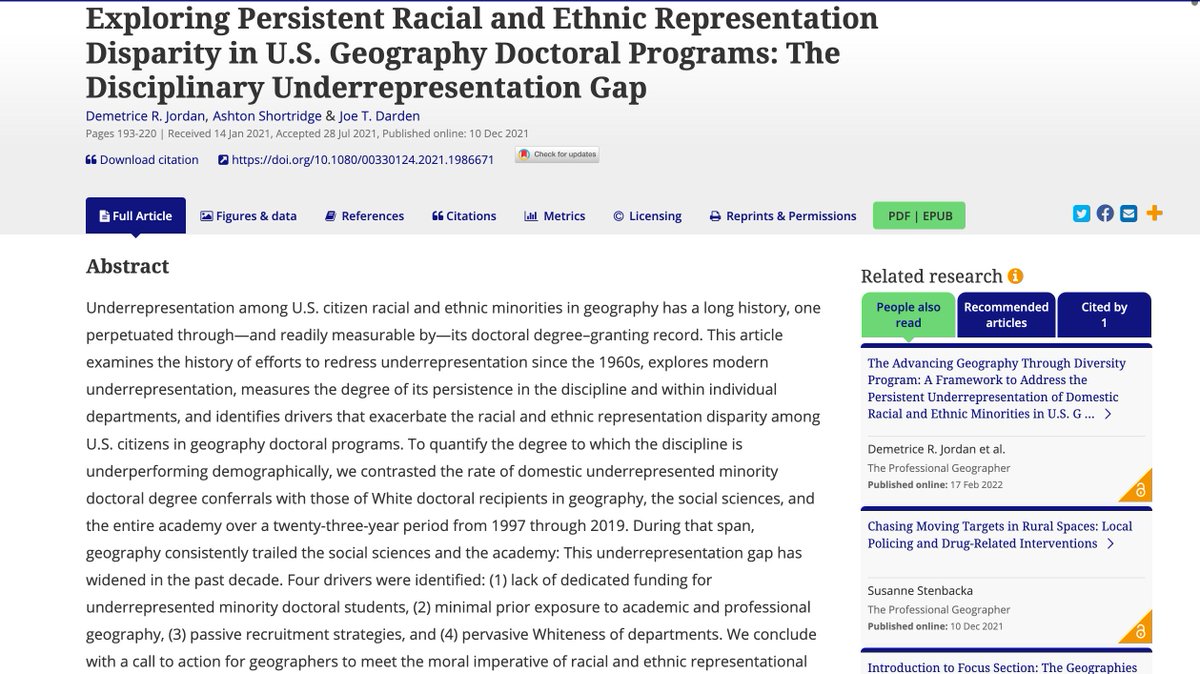Screen dimensions: 1200x674
Task: Share article on Twitter
Action: tap(1081, 213)
